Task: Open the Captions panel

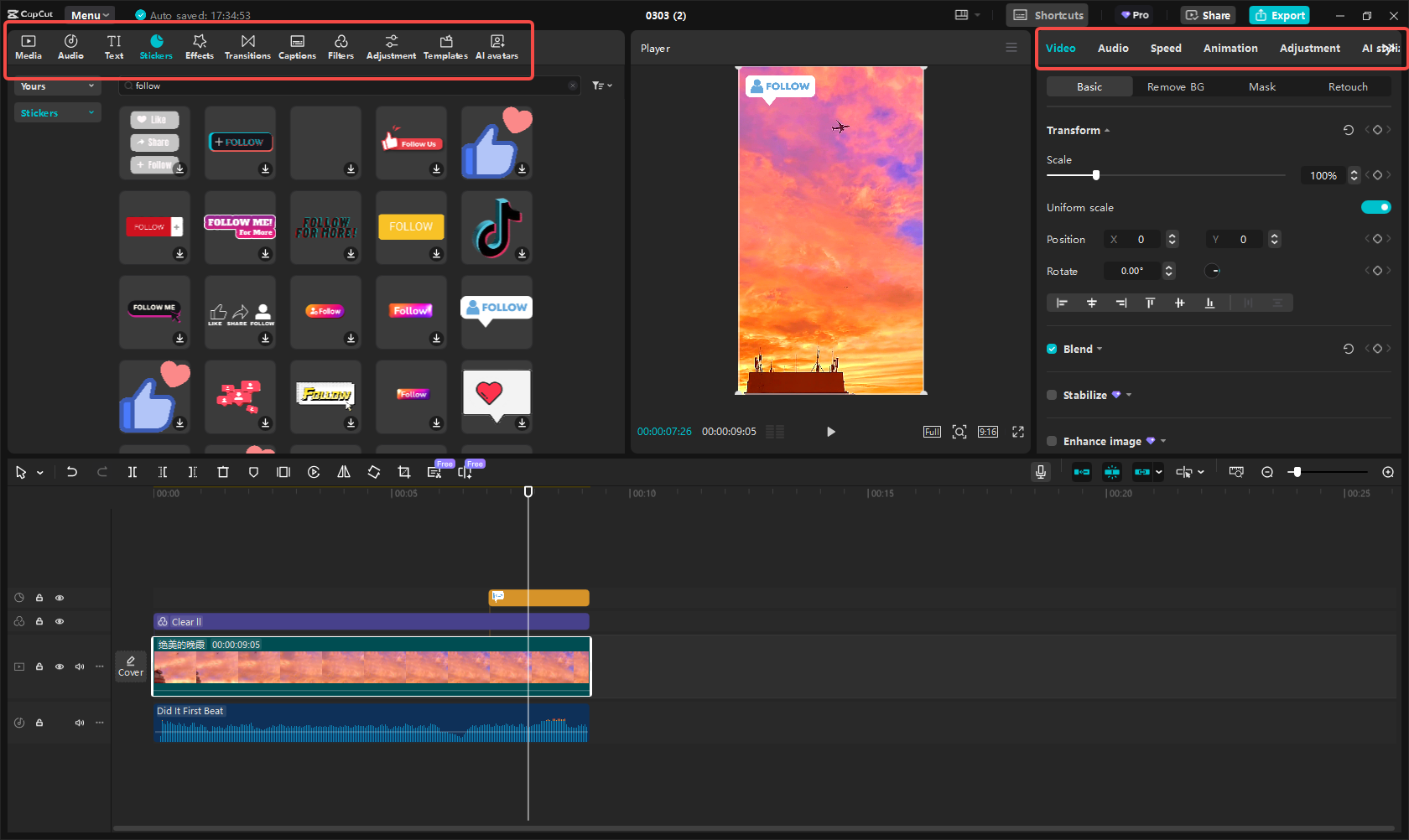Action: [x=297, y=47]
